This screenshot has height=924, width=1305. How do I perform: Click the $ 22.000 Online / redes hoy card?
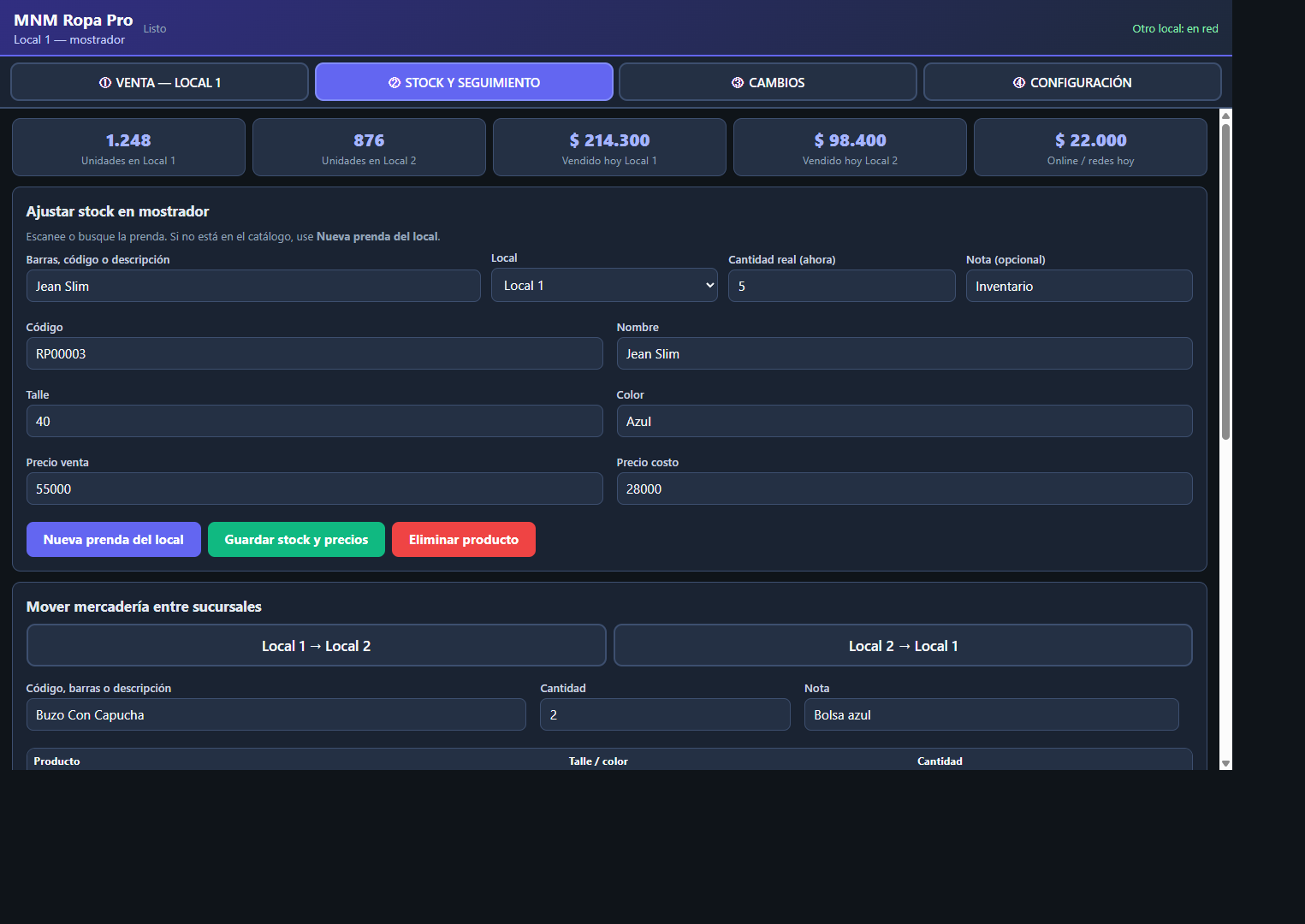1090,147
